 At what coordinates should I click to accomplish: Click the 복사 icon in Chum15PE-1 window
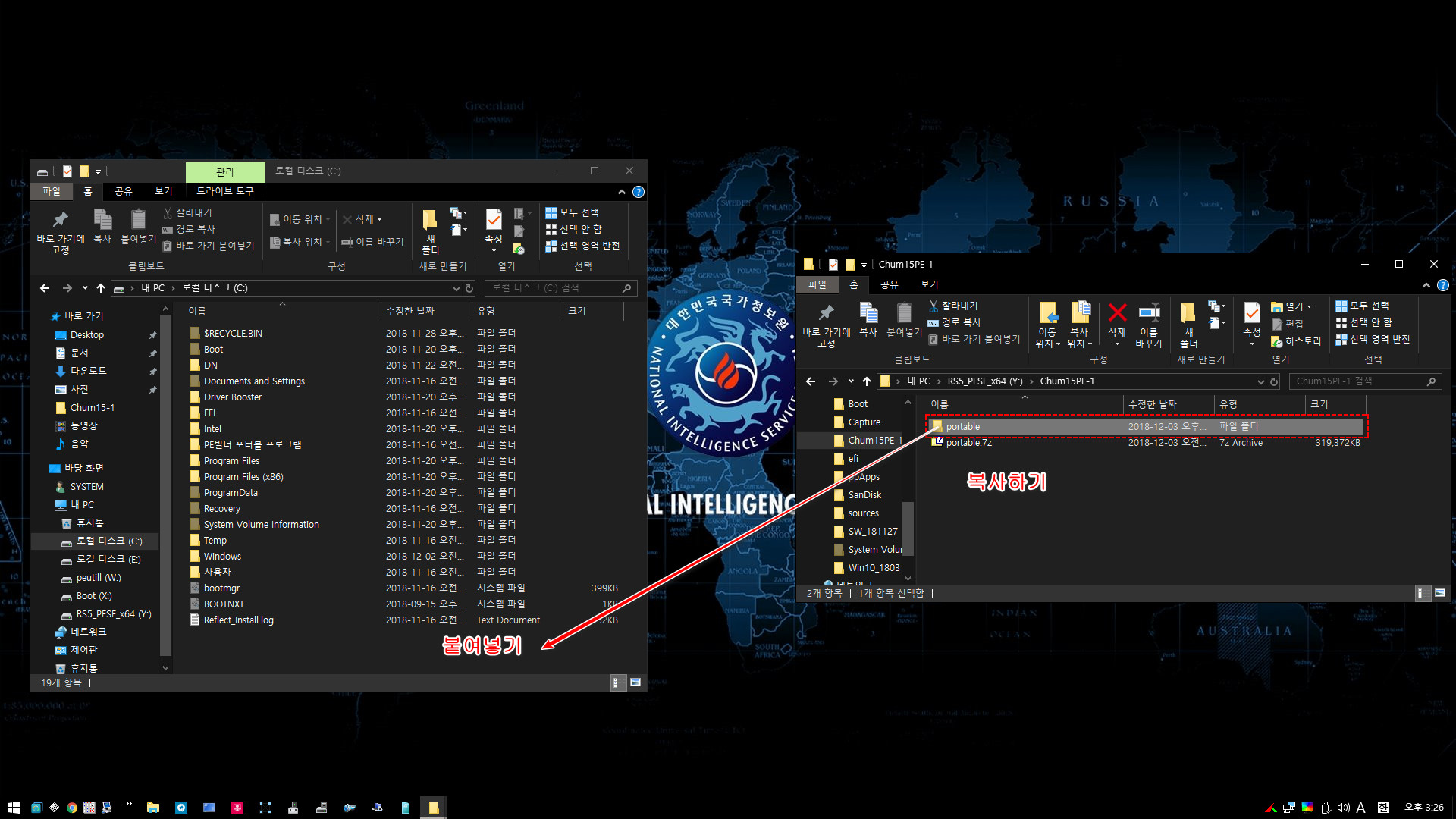coord(868,320)
